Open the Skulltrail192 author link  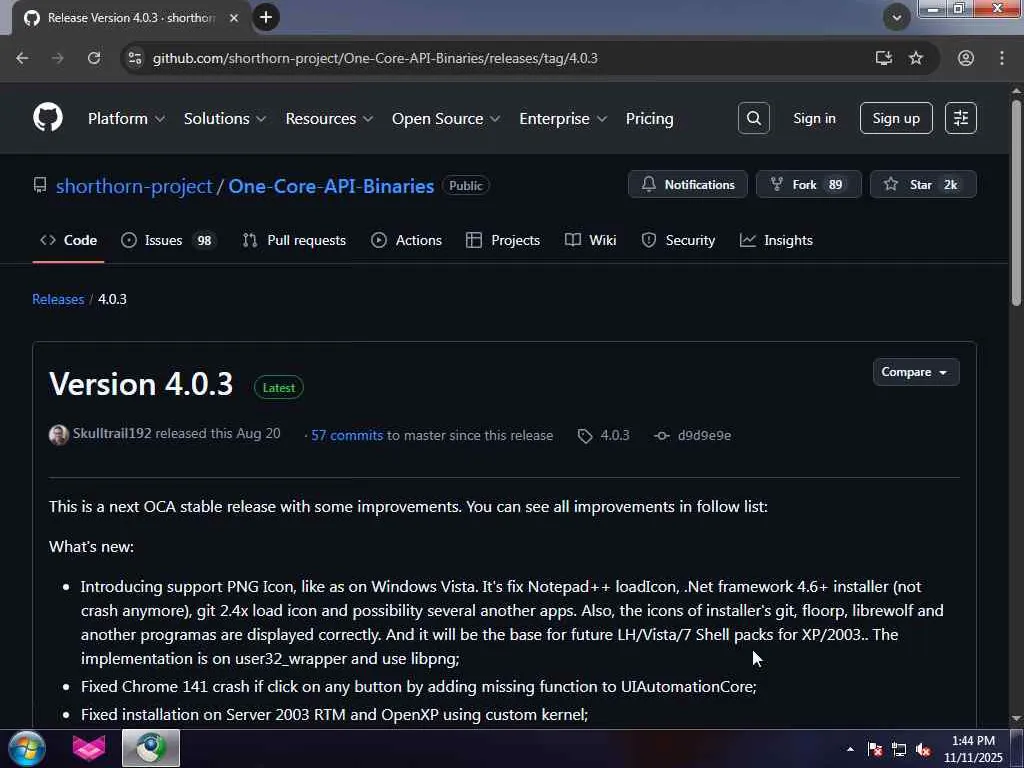click(x=112, y=434)
